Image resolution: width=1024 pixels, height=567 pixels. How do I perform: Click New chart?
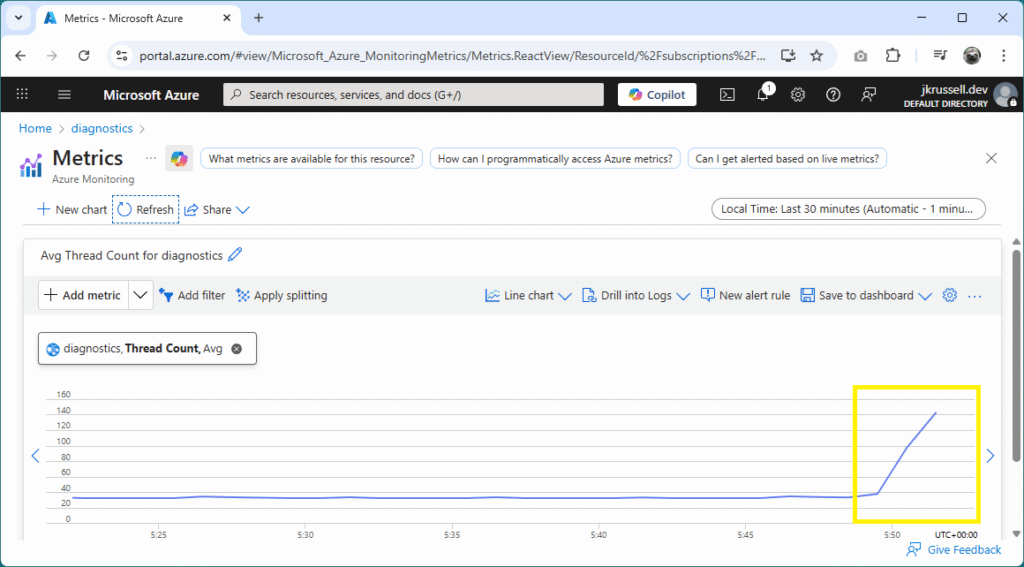[x=72, y=210]
